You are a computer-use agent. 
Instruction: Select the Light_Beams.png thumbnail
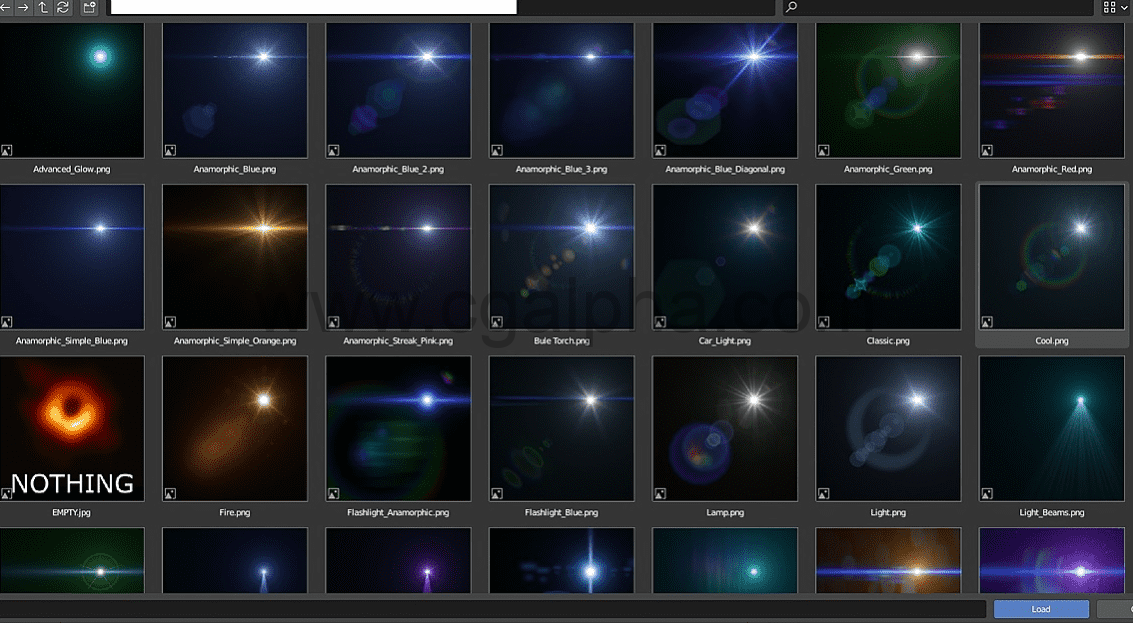(x=1052, y=429)
